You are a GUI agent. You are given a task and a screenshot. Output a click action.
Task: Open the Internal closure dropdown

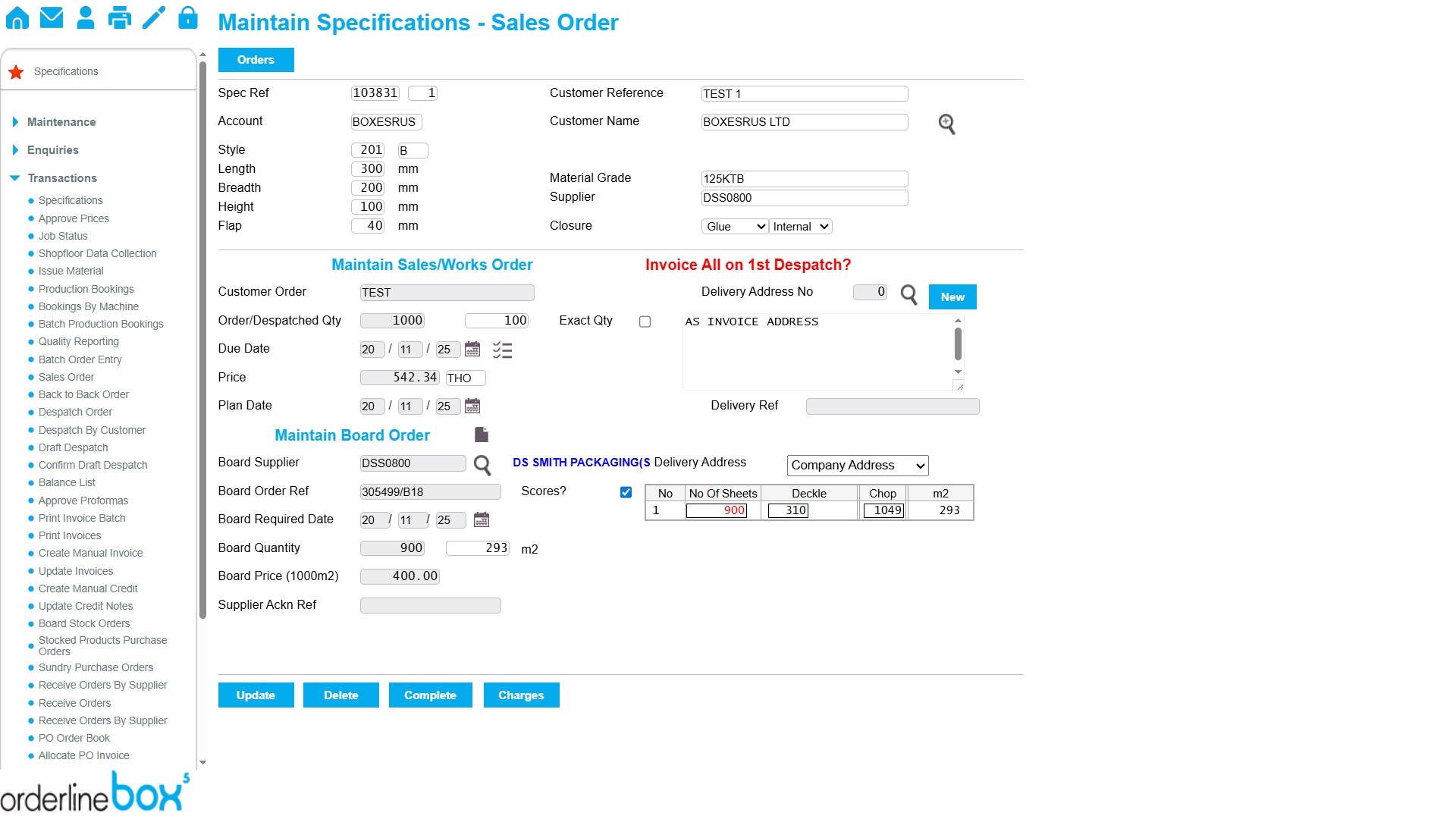[801, 227]
